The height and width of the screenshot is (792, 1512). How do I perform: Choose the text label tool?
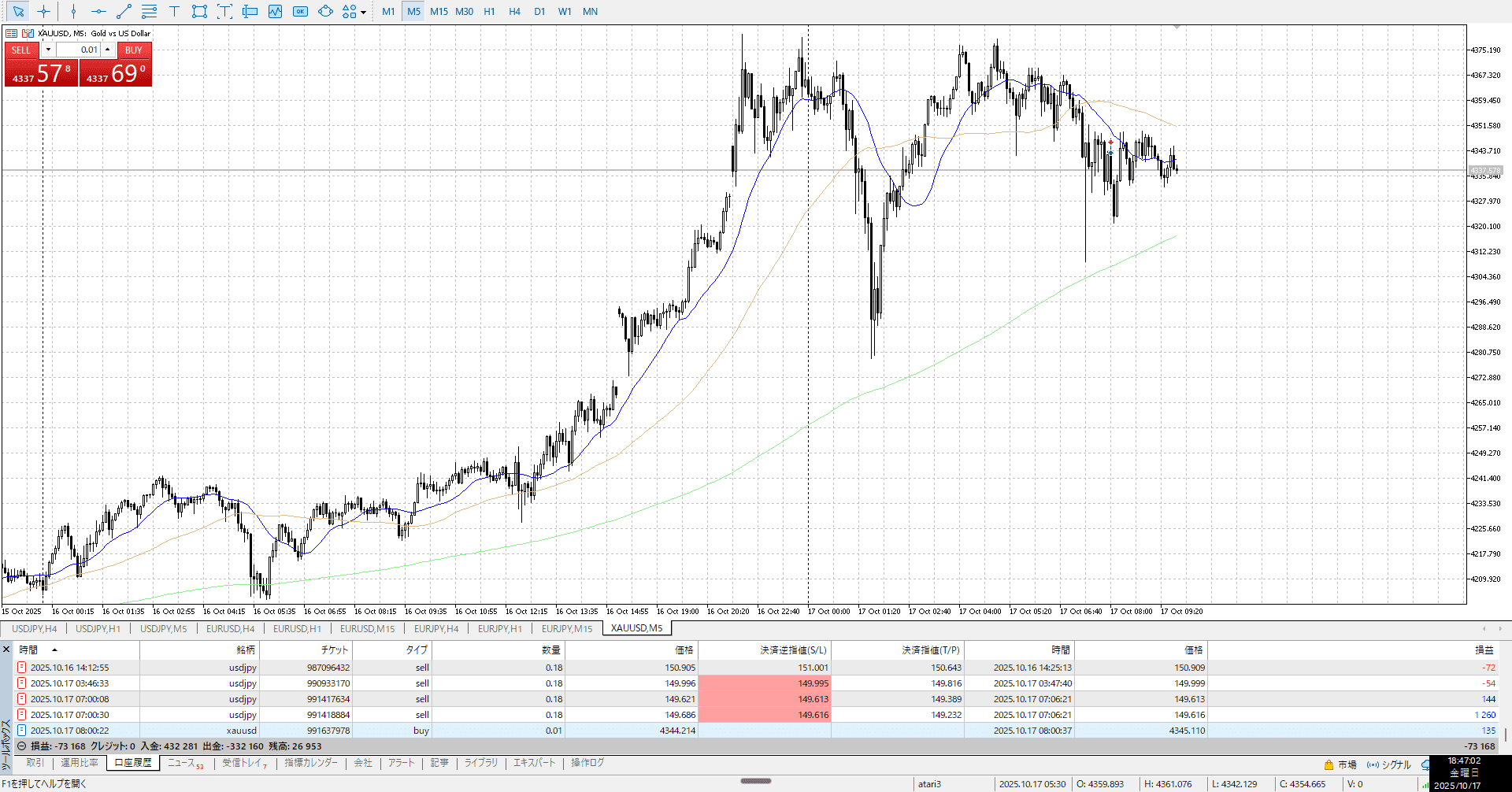click(174, 11)
